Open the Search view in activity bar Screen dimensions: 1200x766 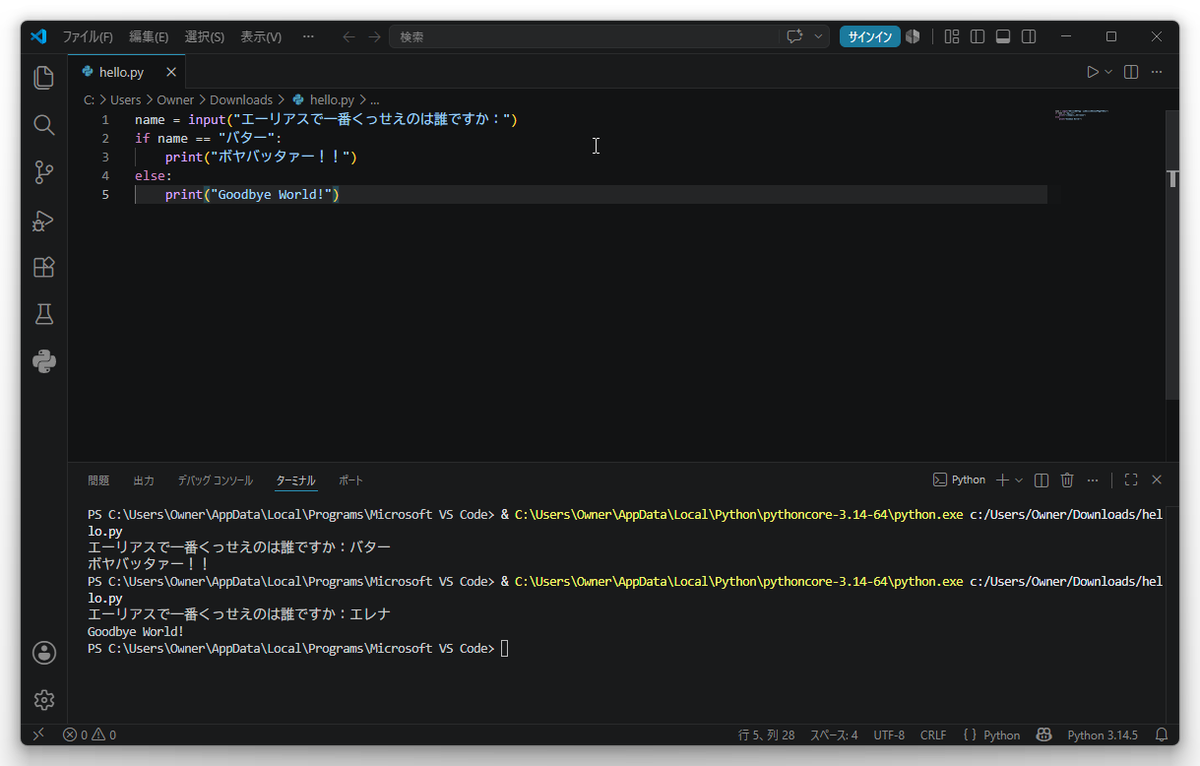44,125
